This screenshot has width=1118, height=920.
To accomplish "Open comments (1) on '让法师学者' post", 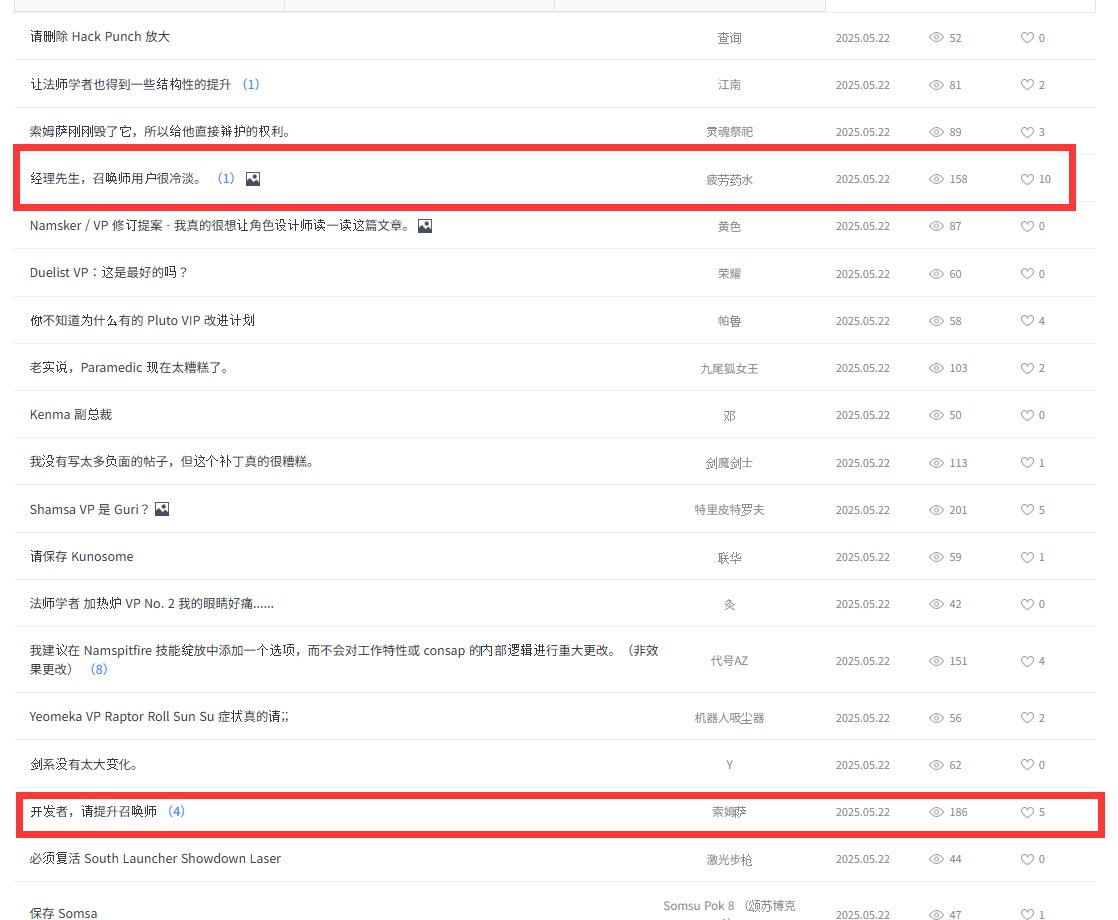I will point(251,84).
